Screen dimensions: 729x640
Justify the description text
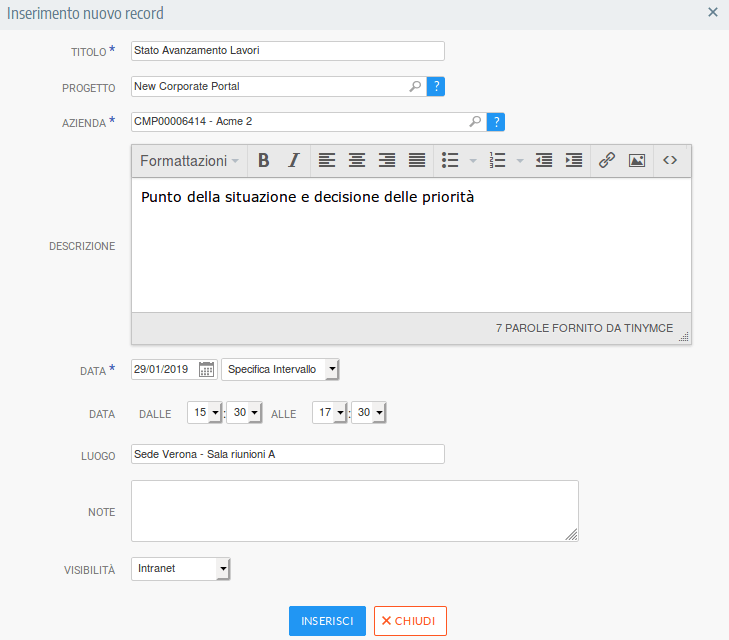pyautogui.click(x=417, y=160)
